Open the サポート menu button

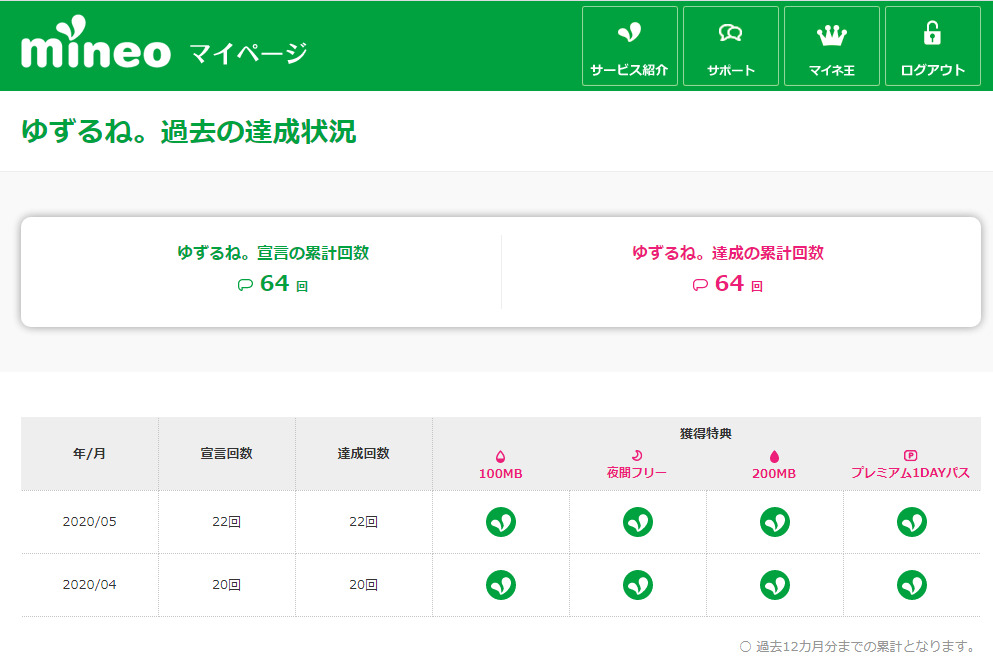pos(730,46)
